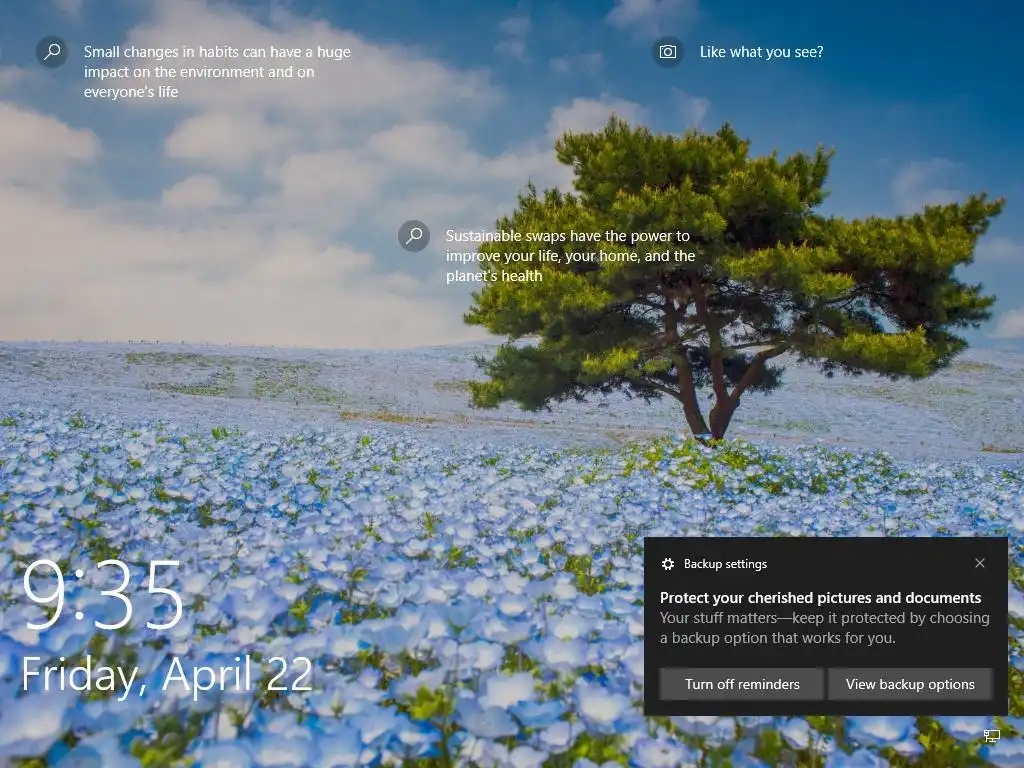The height and width of the screenshot is (768, 1024).
Task: Turn off reminders in the backup notification
Action: [742, 684]
